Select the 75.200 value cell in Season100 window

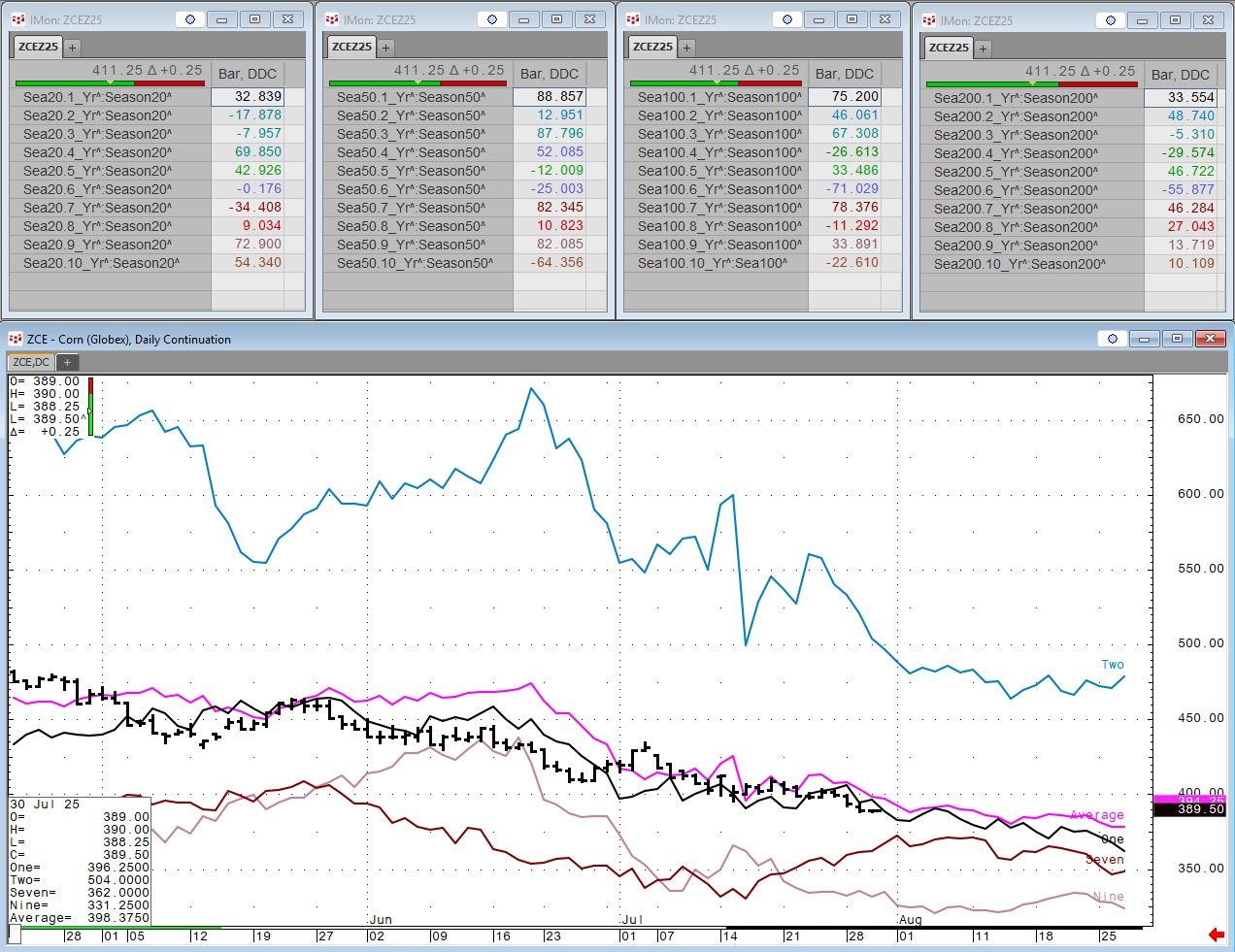(845, 97)
